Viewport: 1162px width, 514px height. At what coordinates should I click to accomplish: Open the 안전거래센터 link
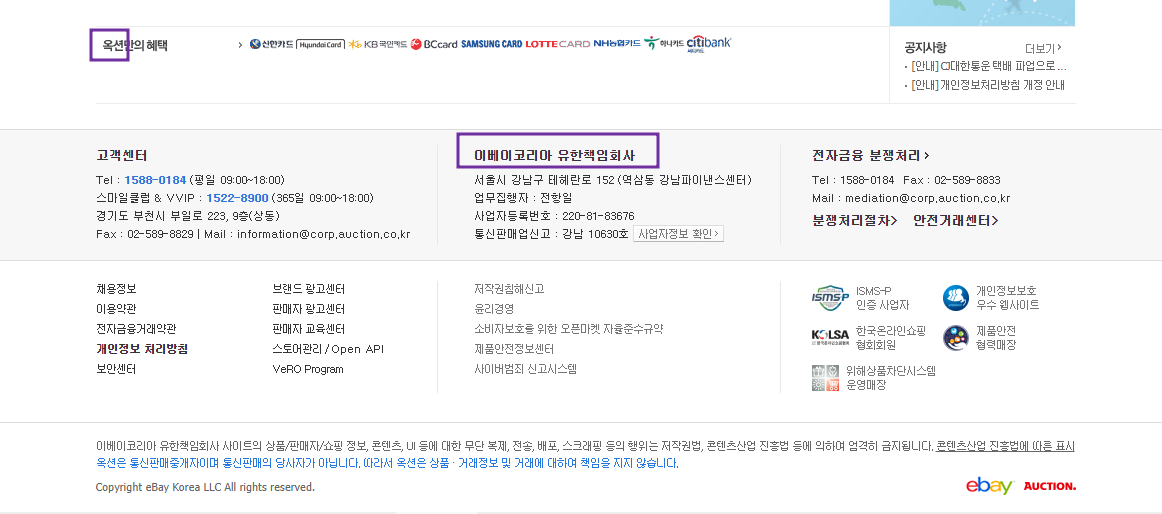tap(955, 220)
